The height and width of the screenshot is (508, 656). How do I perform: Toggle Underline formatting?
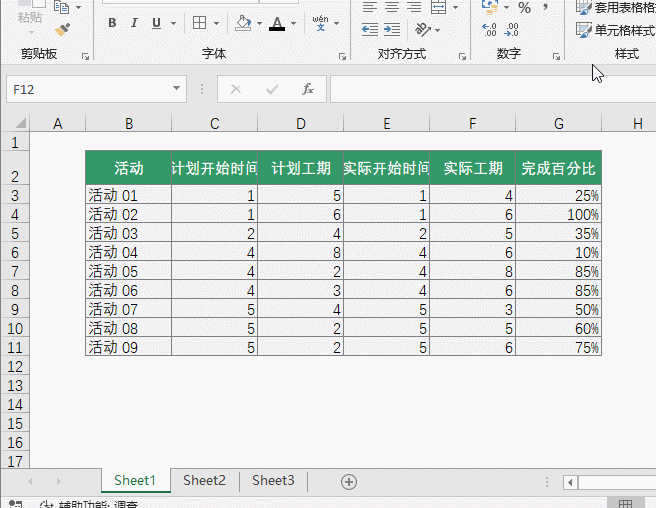click(156, 23)
